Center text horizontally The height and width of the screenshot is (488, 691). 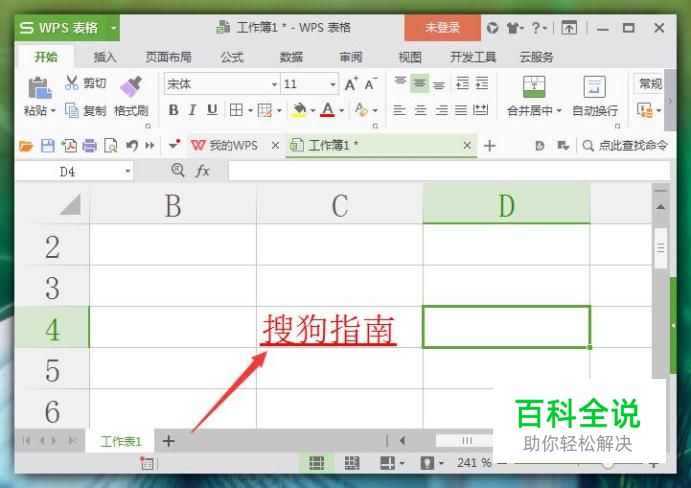[x=420, y=110]
